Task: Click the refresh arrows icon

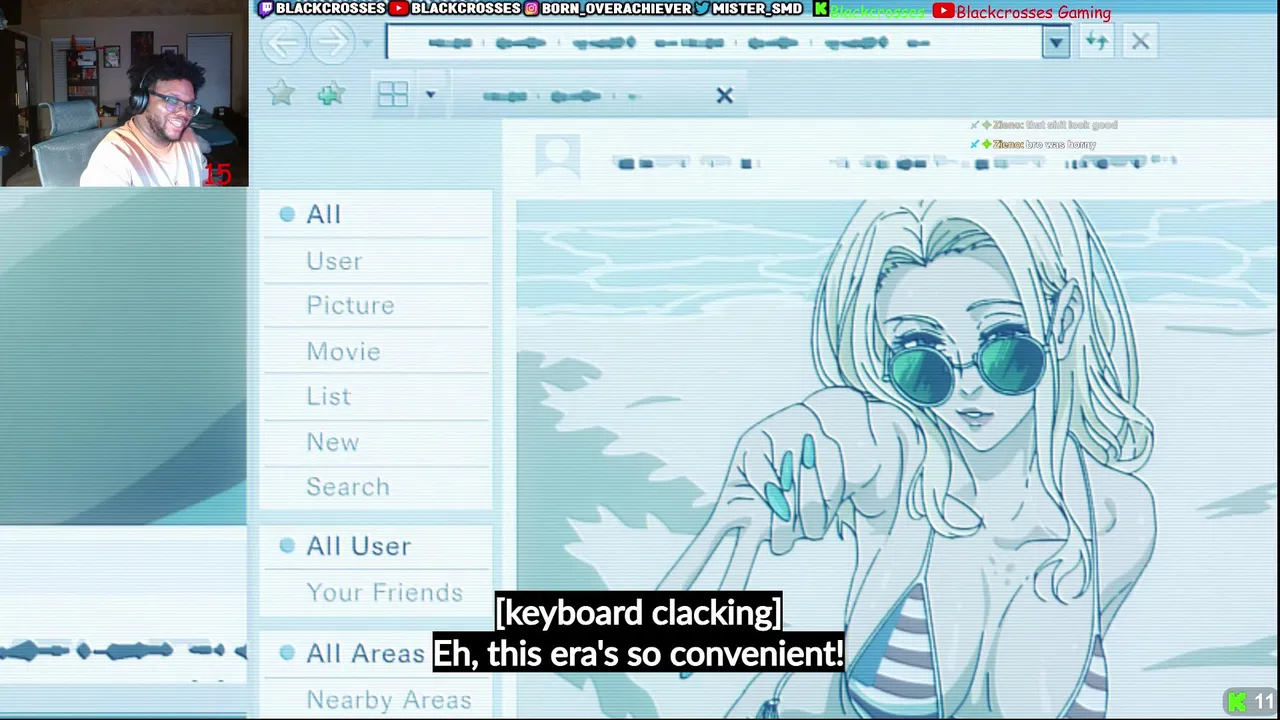Action: (1097, 42)
